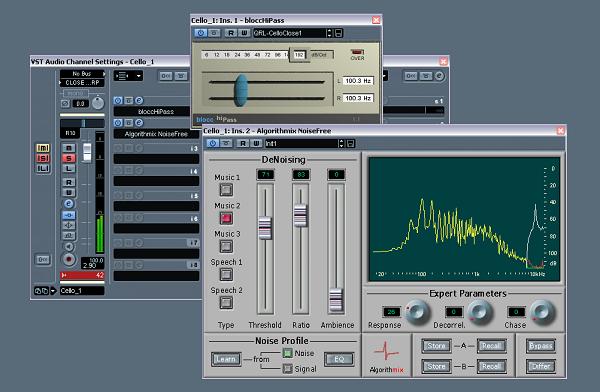
Task: Open the Cello_1 channel name selector
Action: pyautogui.click(x=82, y=291)
